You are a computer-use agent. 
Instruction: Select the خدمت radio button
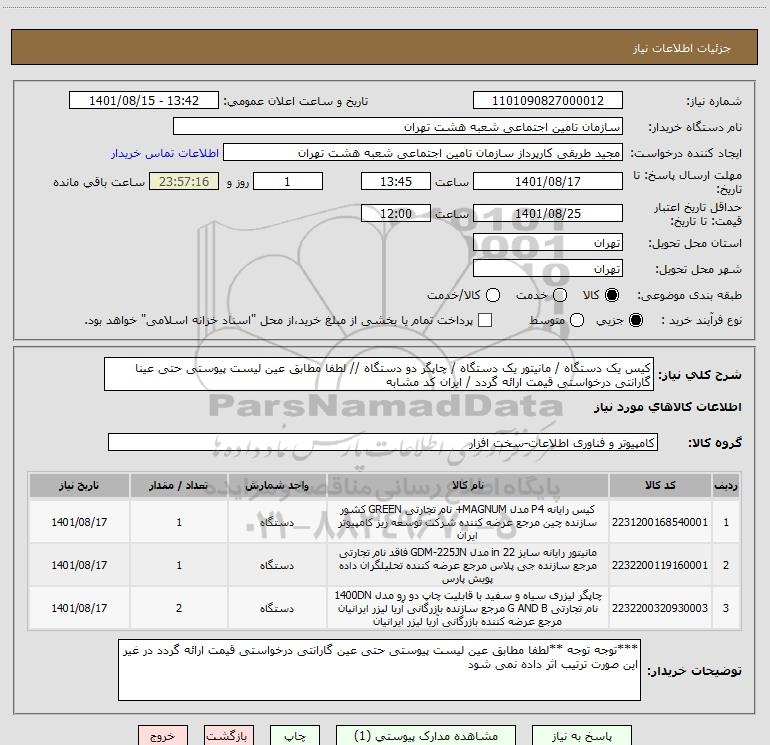(x=560, y=295)
